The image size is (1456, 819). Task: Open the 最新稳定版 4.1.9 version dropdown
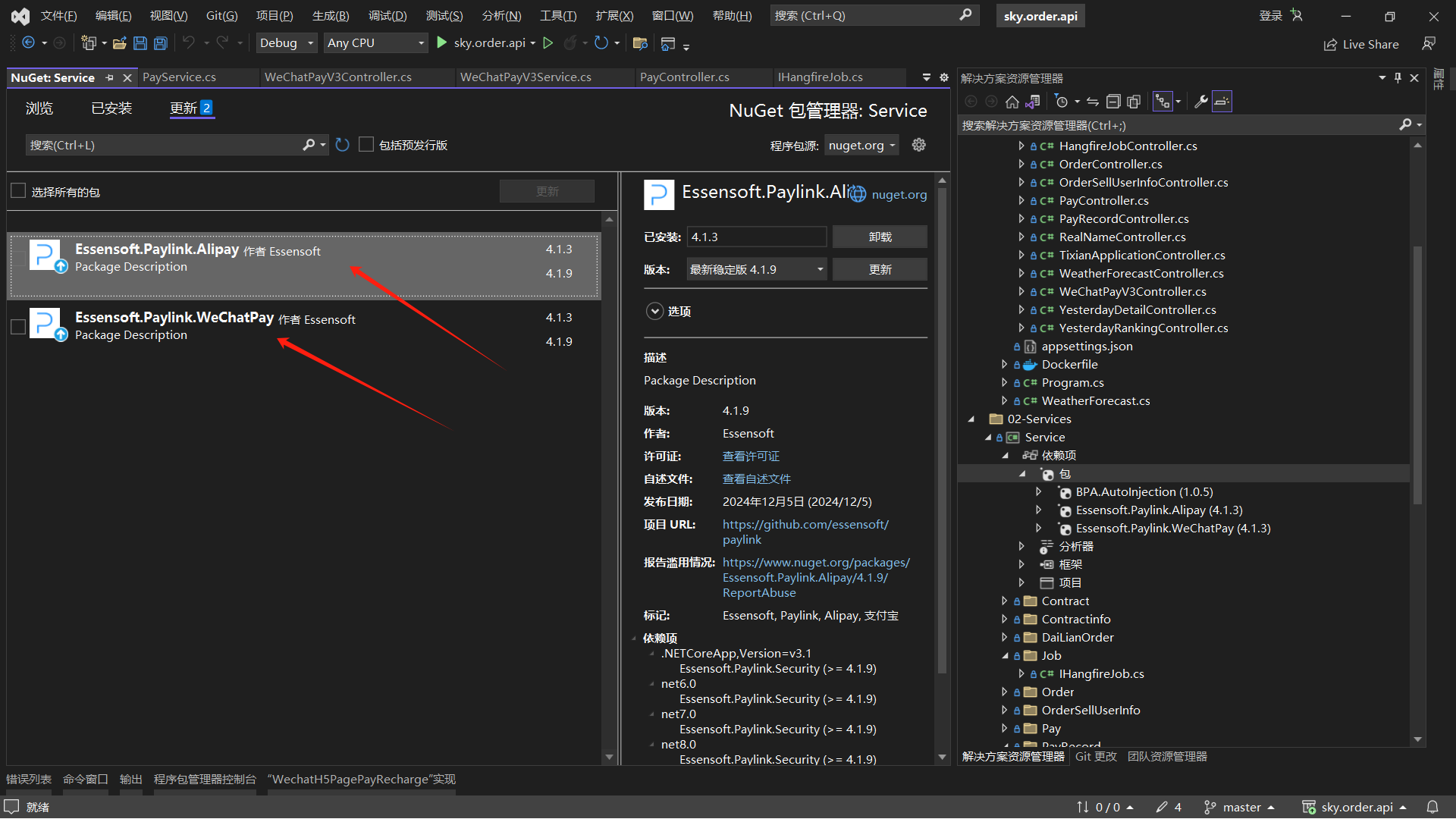point(756,270)
